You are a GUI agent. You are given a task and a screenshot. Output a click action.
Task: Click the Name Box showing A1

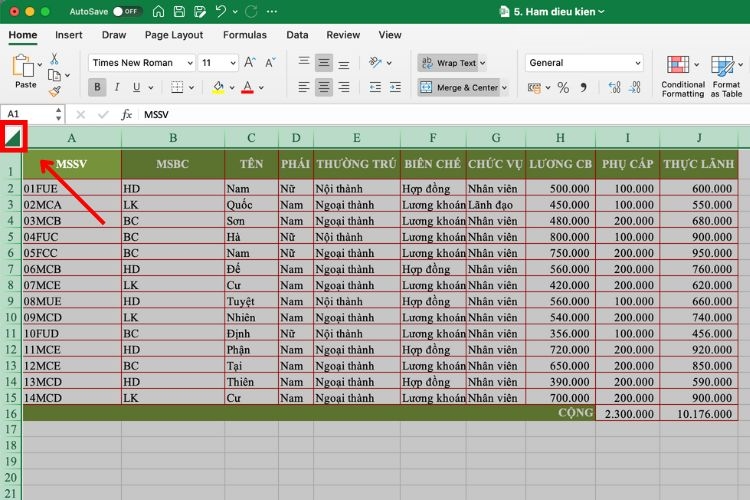(32, 114)
